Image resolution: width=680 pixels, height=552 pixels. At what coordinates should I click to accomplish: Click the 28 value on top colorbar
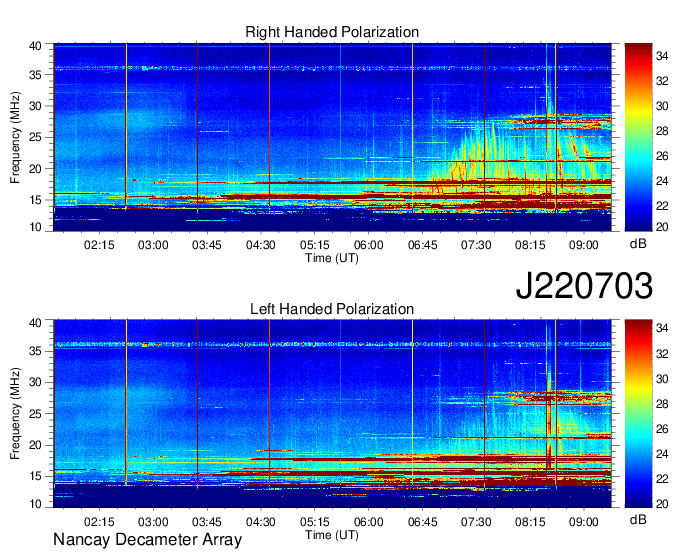[x=662, y=131]
